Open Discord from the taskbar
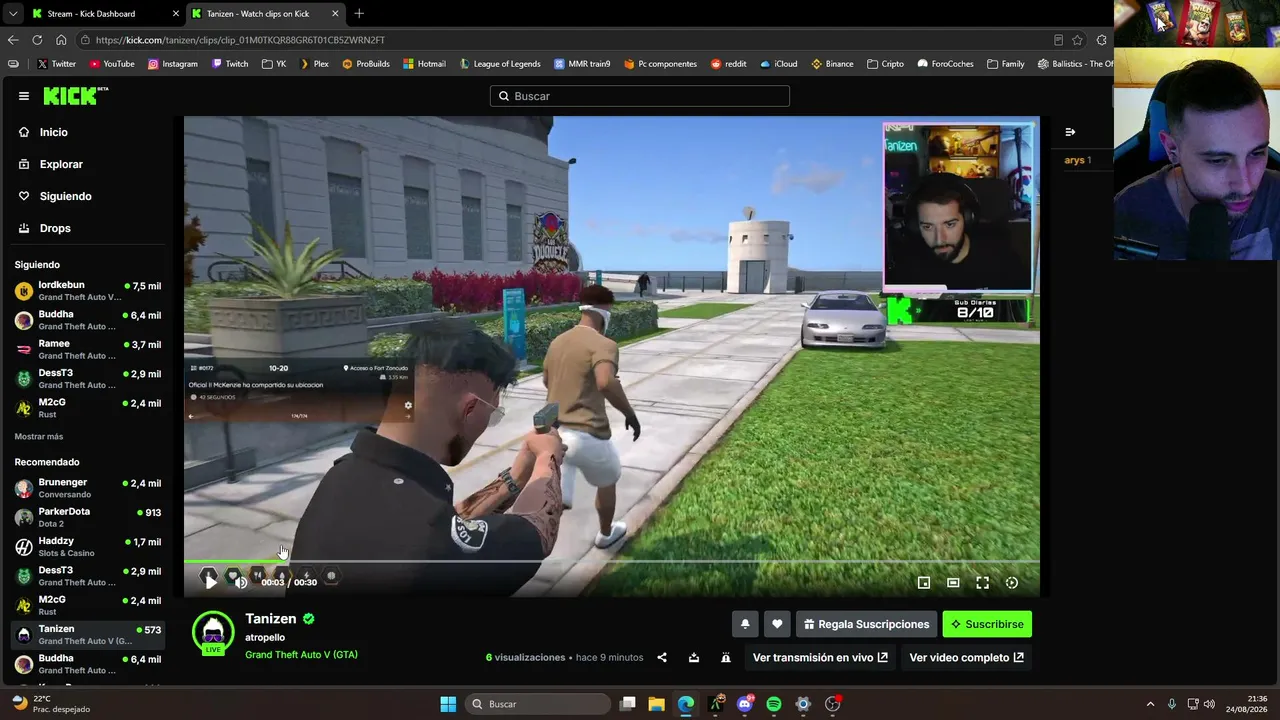 coord(745,704)
